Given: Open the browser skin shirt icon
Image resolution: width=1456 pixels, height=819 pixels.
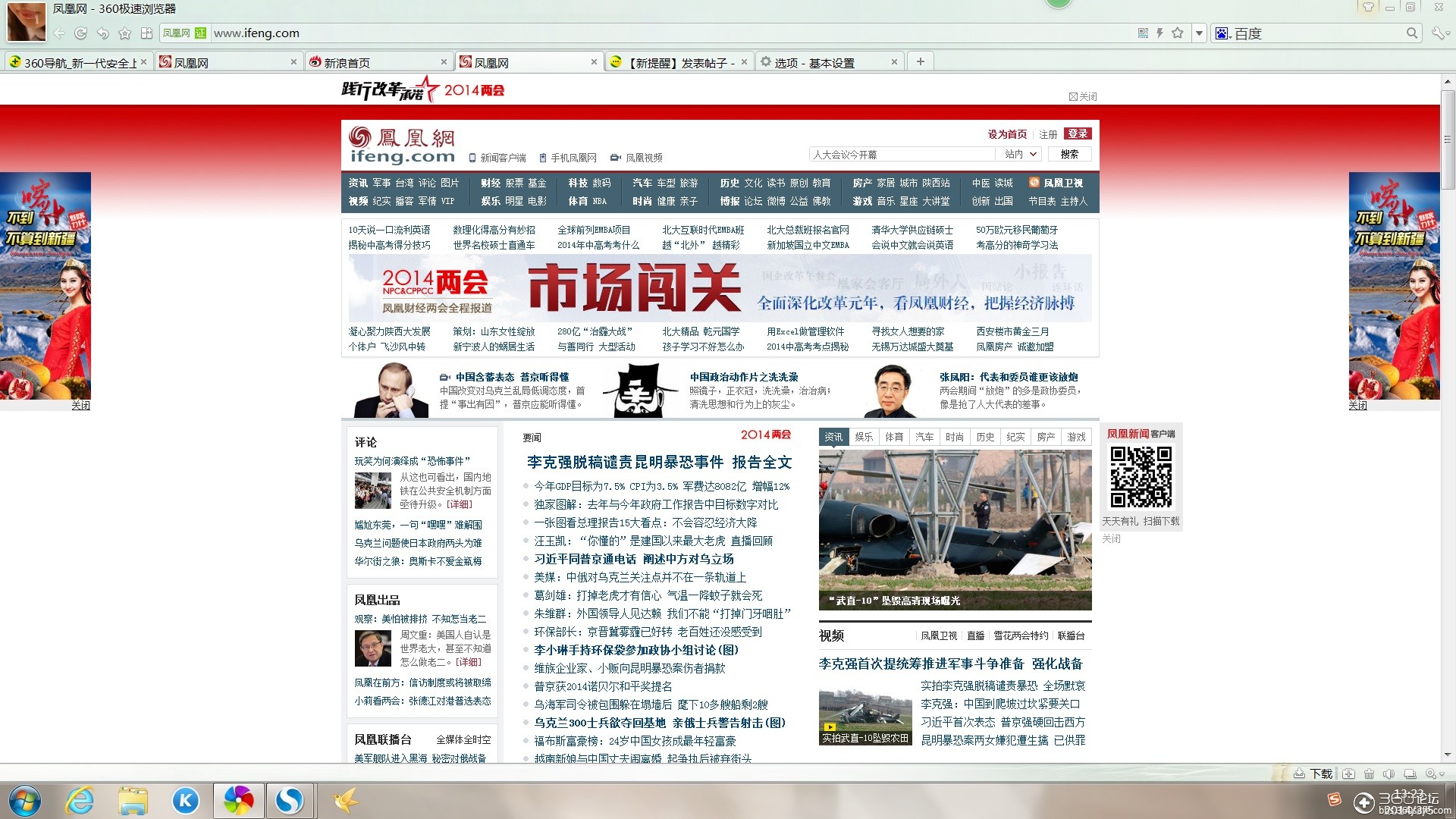Looking at the screenshot, I should point(1368,8).
